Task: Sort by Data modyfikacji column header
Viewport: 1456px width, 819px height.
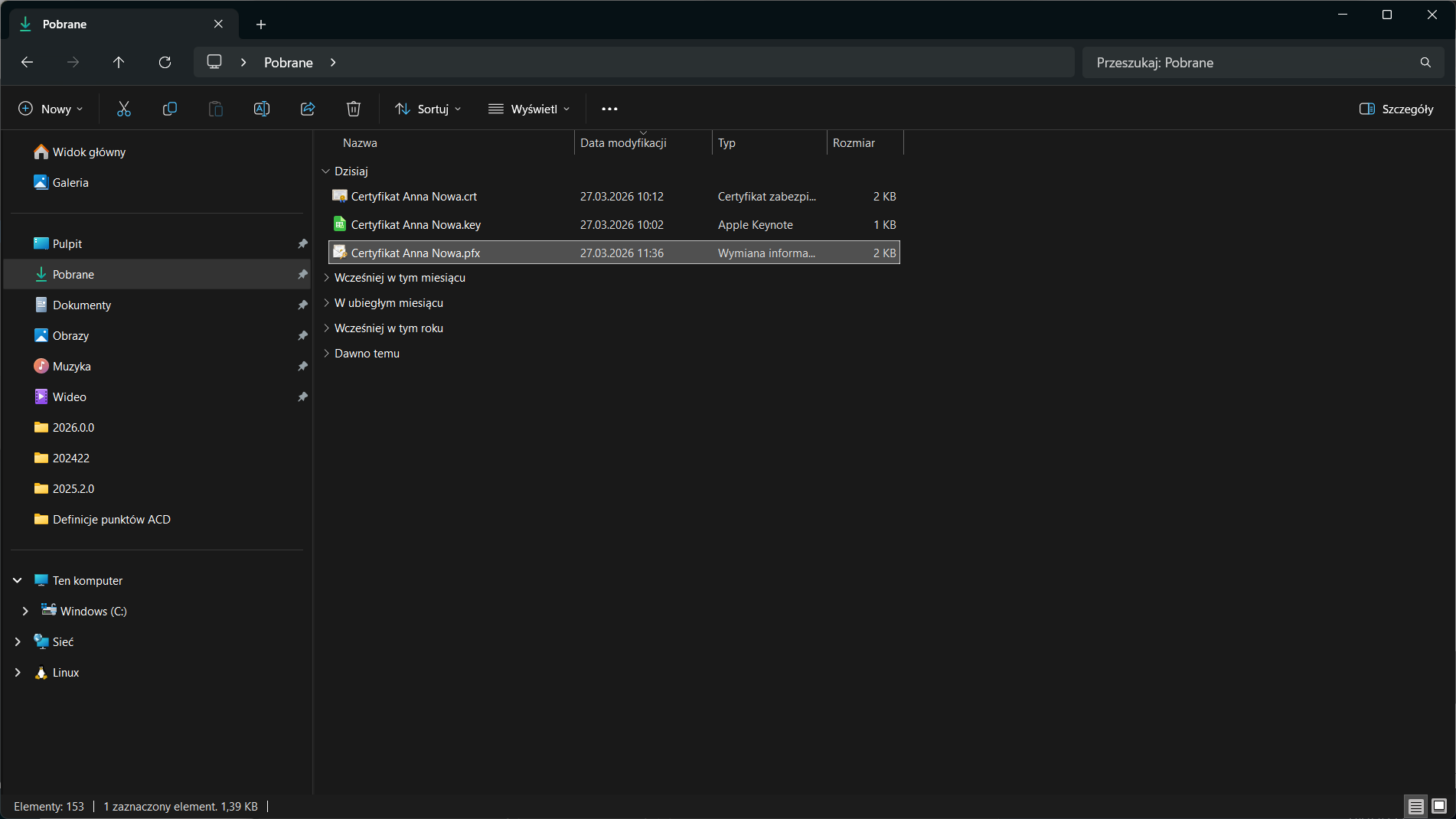Action: (623, 143)
